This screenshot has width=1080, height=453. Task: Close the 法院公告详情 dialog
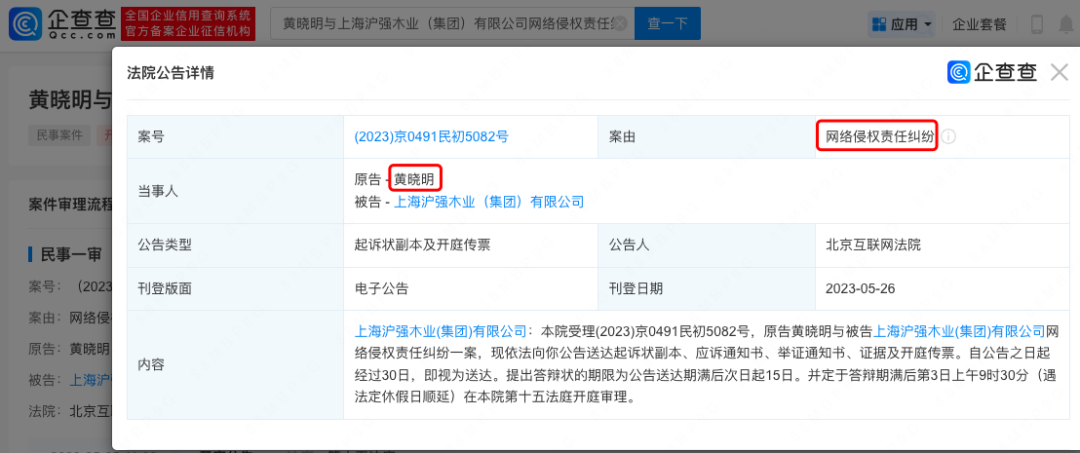coord(1059,72)
